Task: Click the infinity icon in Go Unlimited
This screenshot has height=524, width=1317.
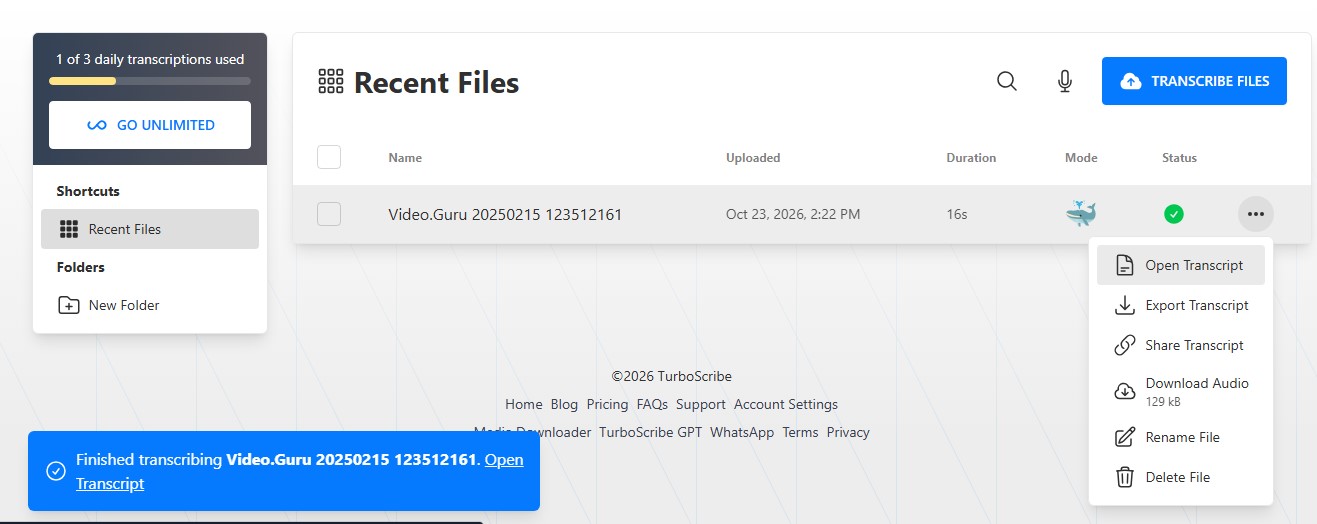Action: coord(96,125)
